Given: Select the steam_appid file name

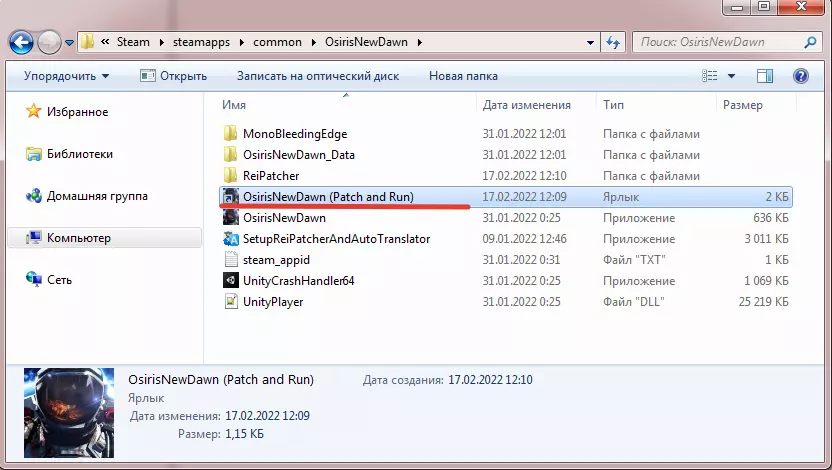Looking at the screenshot, I should point(276,260).
